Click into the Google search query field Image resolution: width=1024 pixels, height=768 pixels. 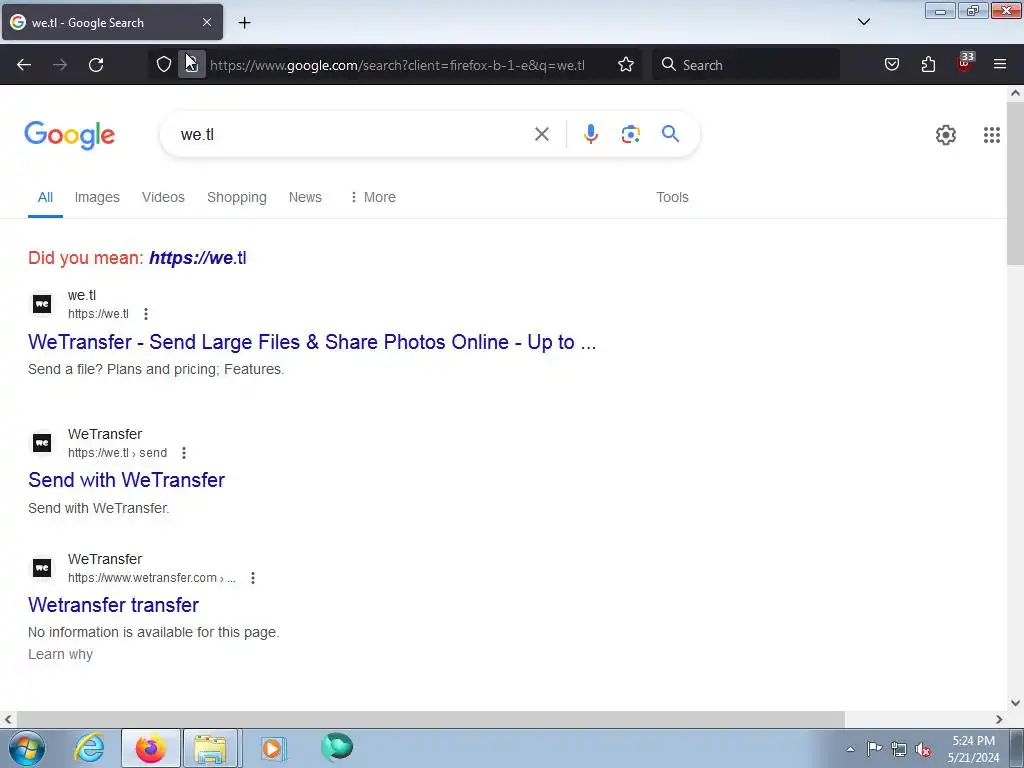click(x=353, y=134)
